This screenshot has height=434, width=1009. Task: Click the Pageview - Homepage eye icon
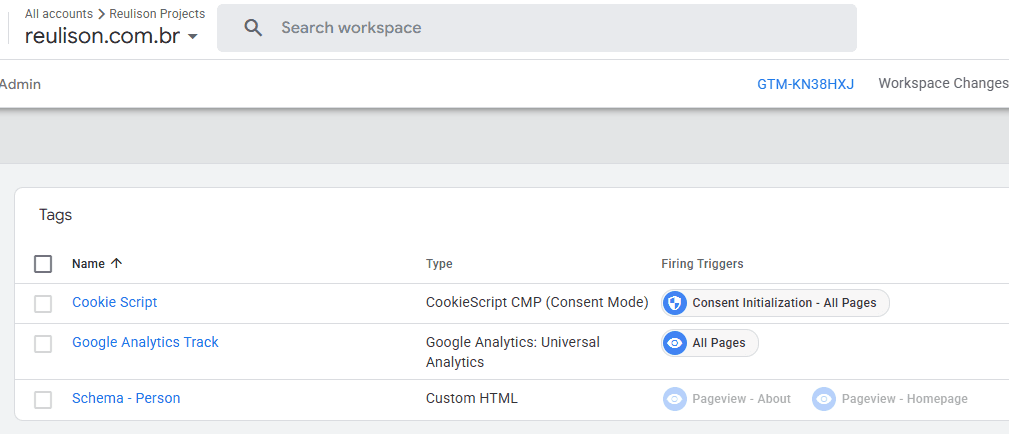click(824, 399)
